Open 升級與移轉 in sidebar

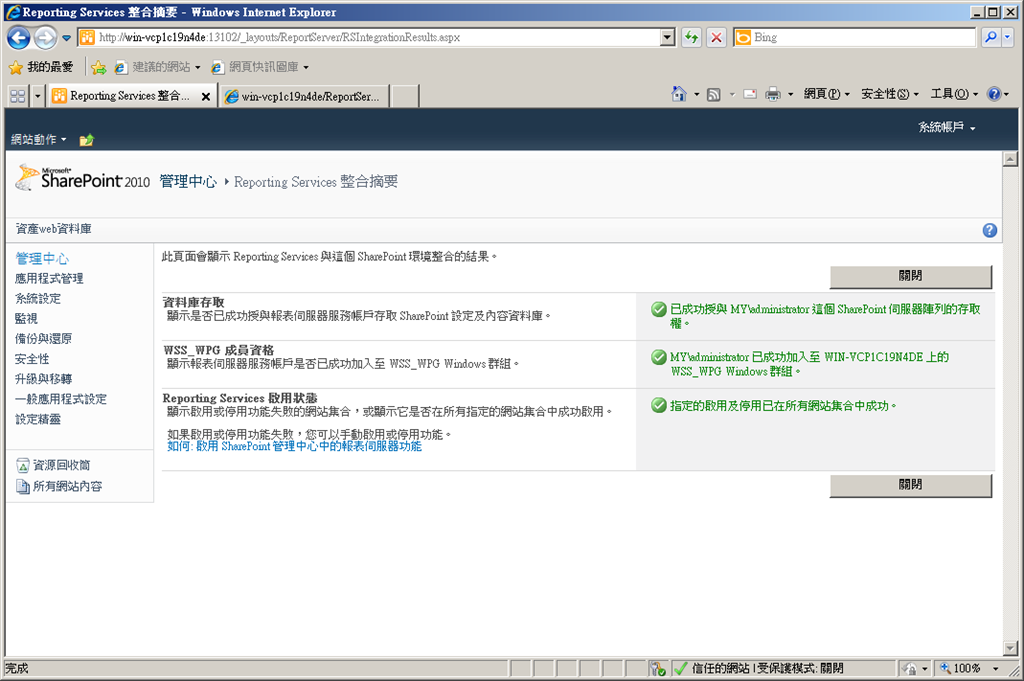(43, 379)
